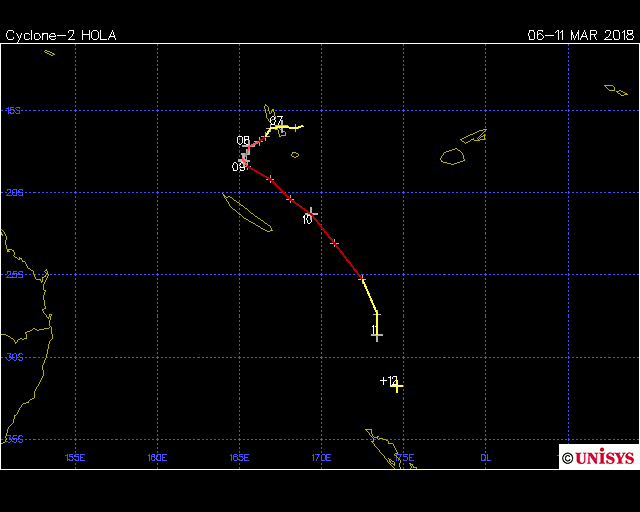
Task: Click the 20S latitude label
Action: coord(14,193)
